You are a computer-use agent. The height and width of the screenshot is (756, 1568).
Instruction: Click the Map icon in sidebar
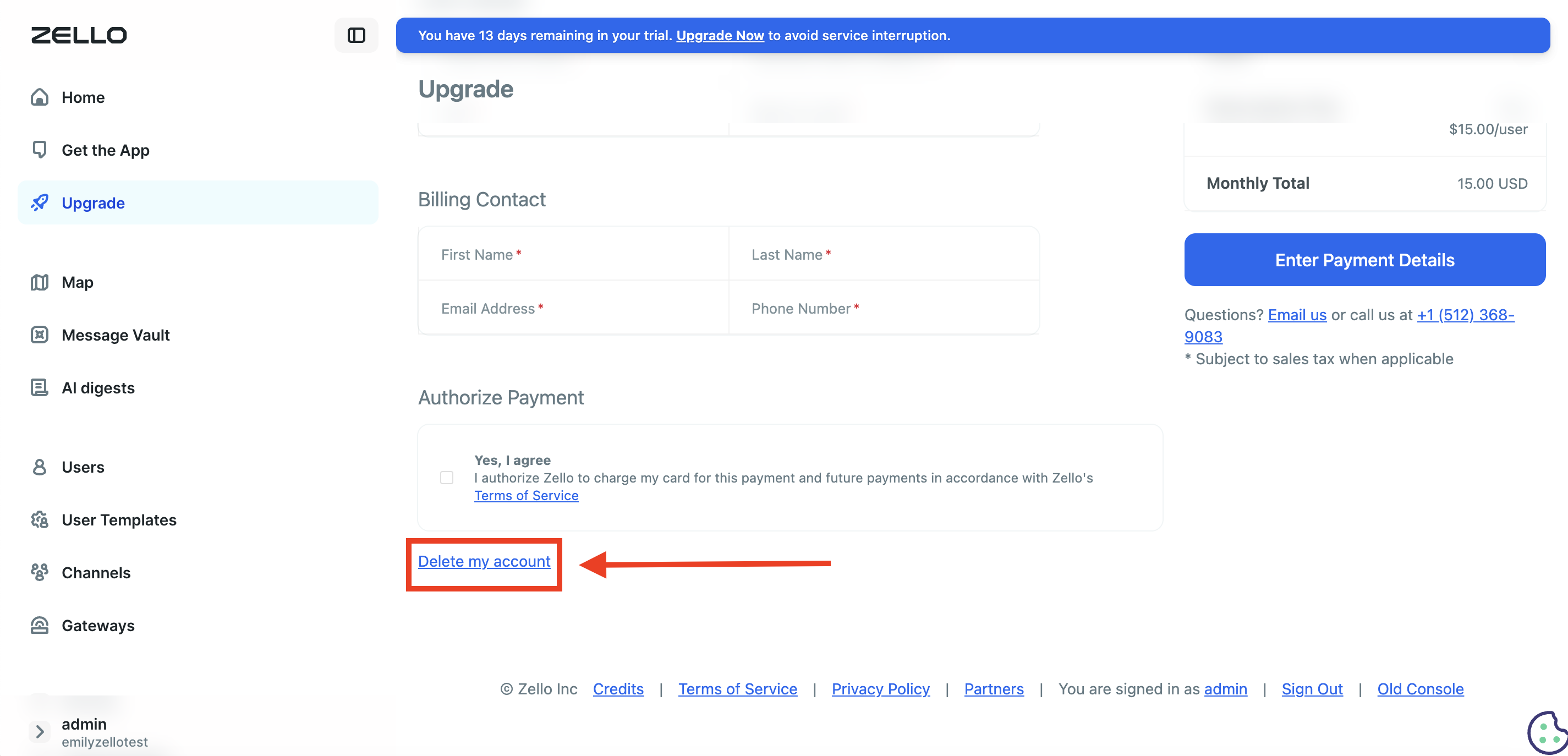click(x=40, y=282)
